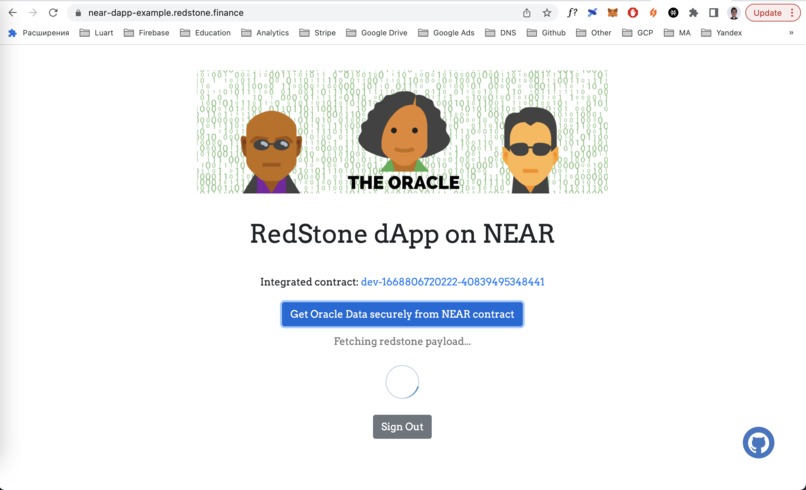Open the MetaMask fox extension

612,13
